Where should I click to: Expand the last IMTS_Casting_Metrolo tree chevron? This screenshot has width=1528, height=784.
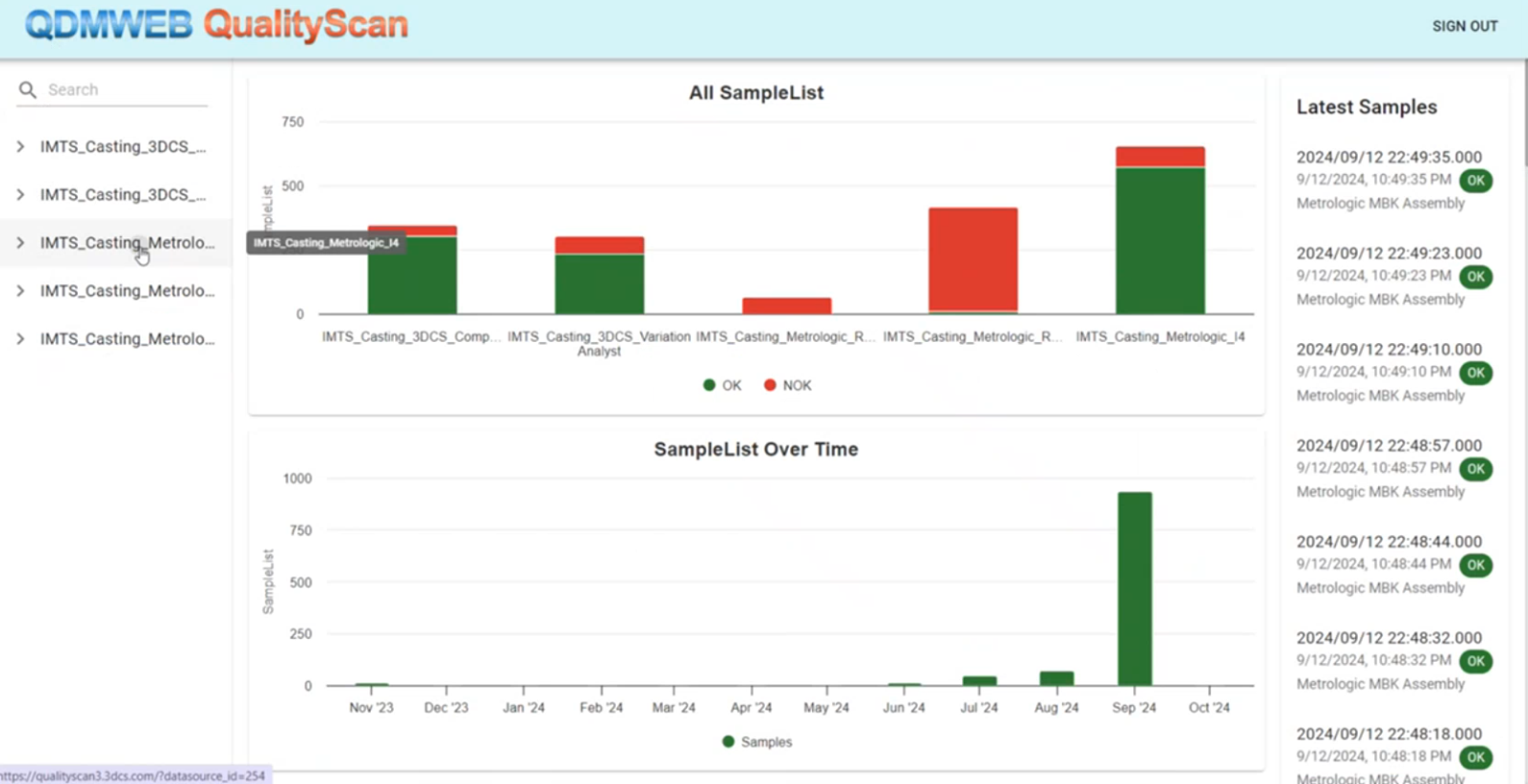pyautogui.click(x=20, y=339)
